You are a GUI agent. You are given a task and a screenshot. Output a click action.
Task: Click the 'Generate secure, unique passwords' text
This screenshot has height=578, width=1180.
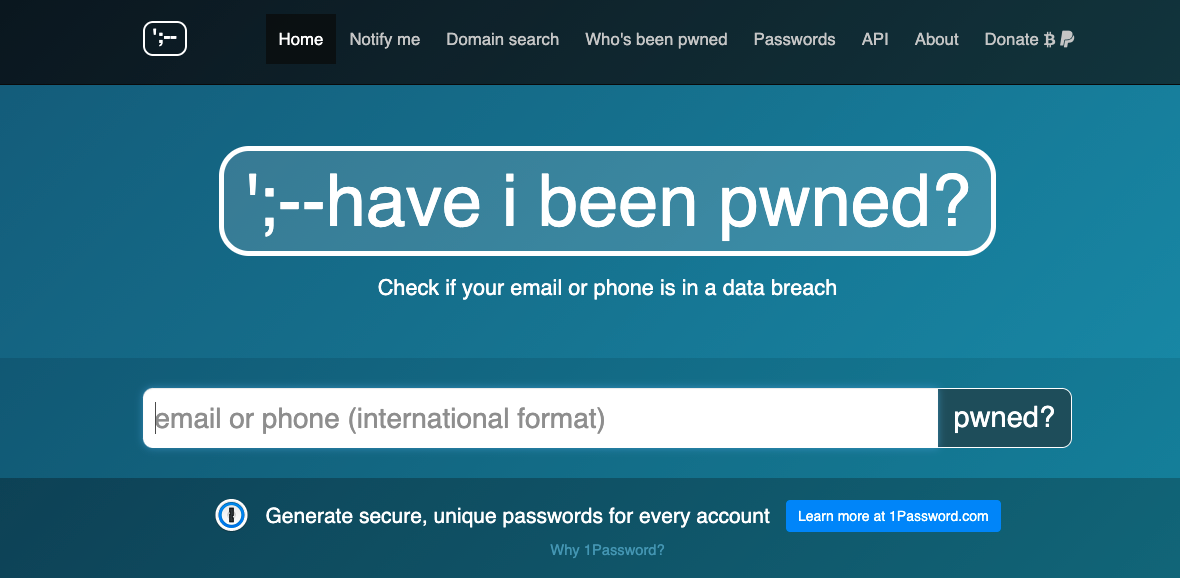click(x=518, y=516)
